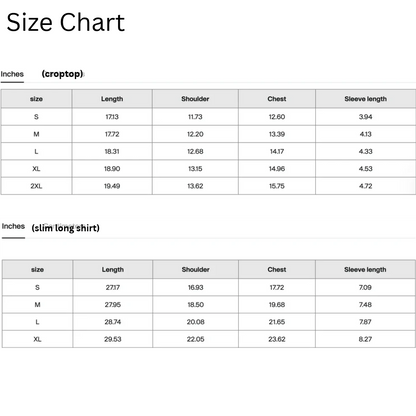Click croptop chest value 14.17

click(x=277, y=152)
